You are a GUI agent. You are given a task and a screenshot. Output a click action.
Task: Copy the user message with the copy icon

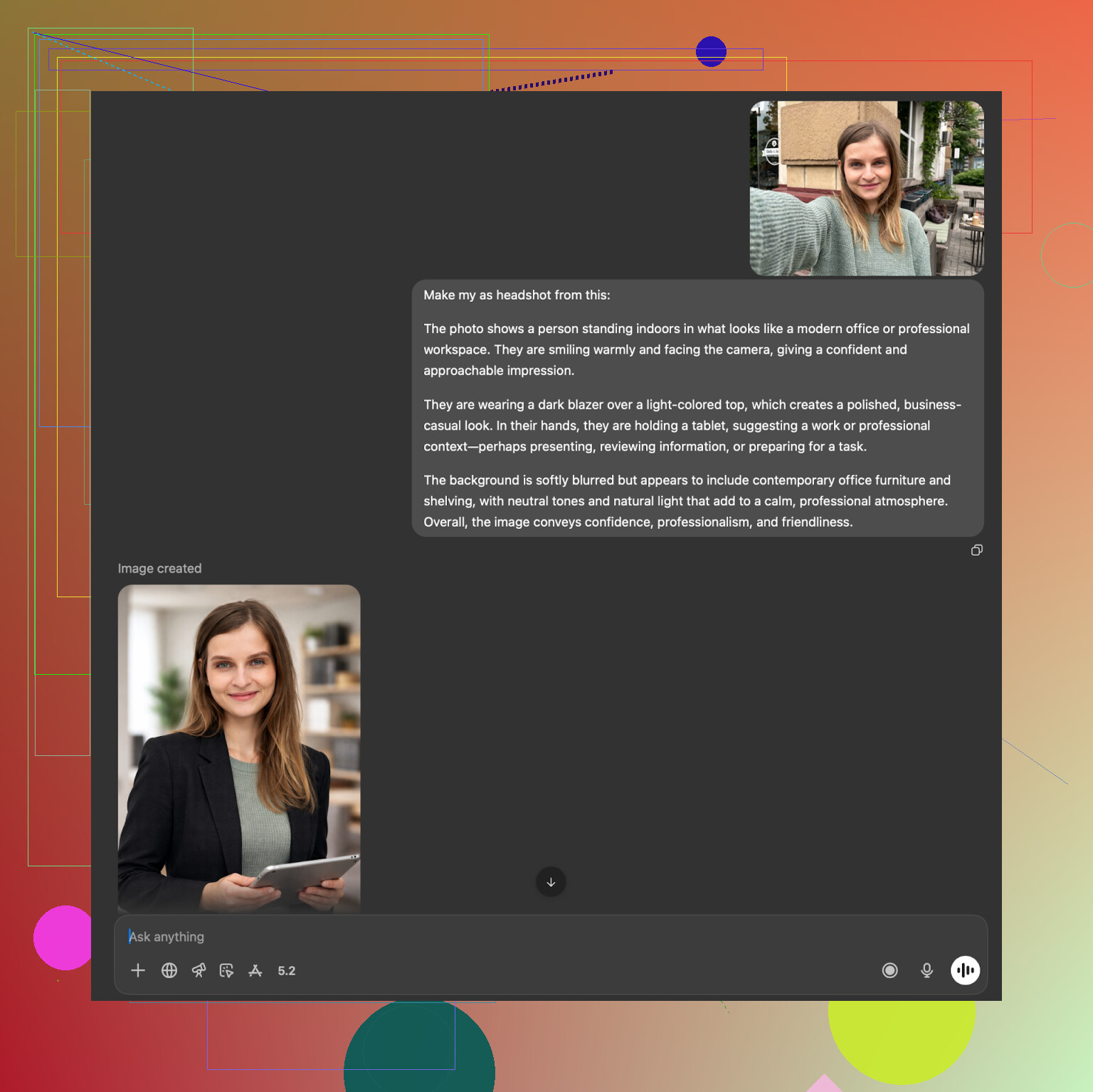[976, 550]
